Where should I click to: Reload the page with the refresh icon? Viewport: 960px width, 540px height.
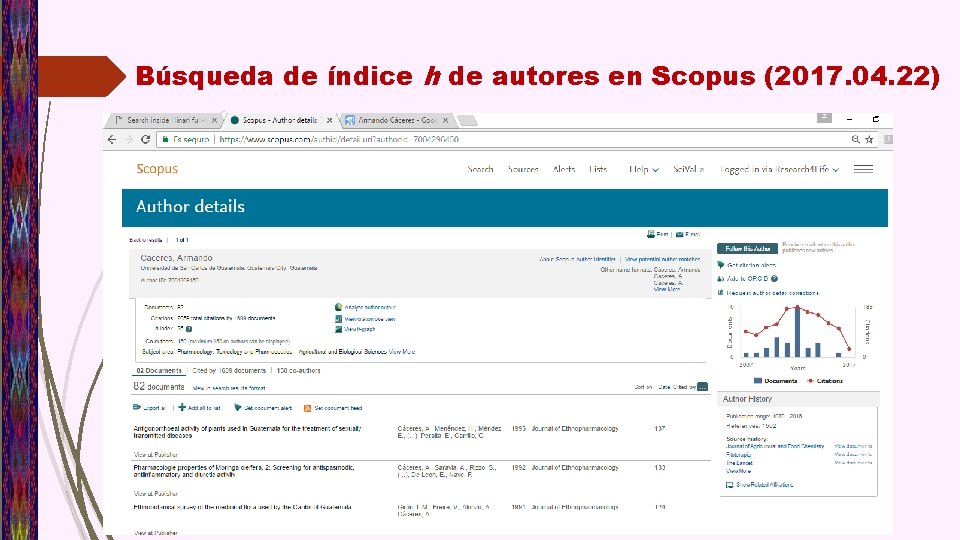[x=146, y=140]
